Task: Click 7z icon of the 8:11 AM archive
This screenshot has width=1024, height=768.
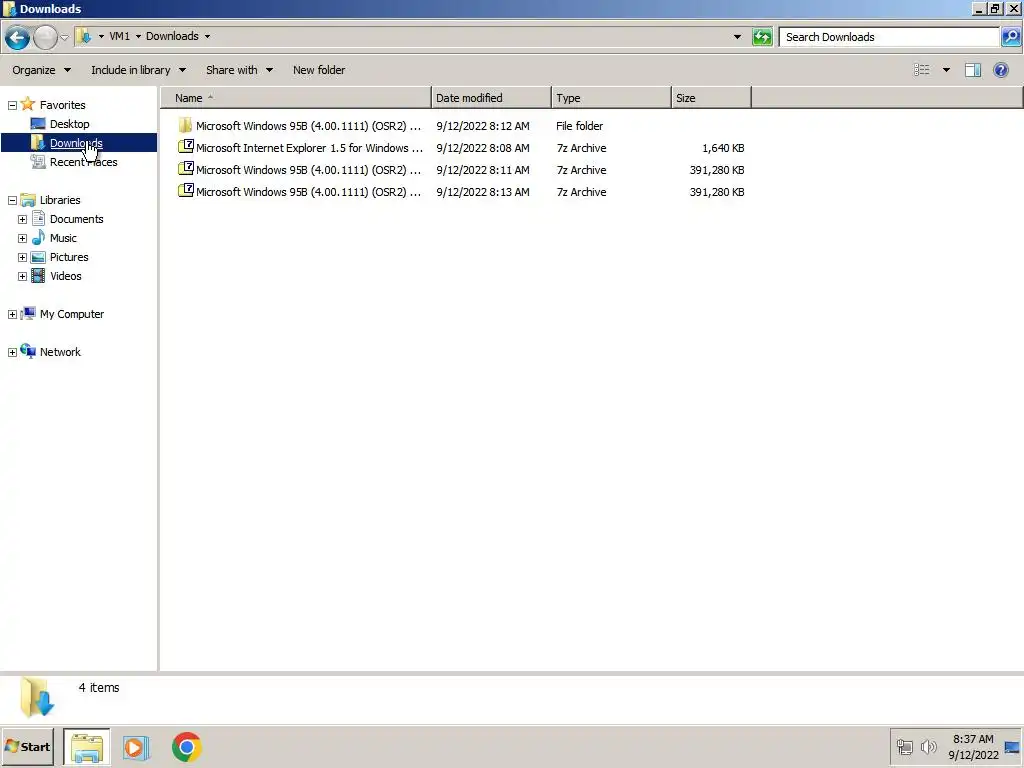Action: coord(185,168)
